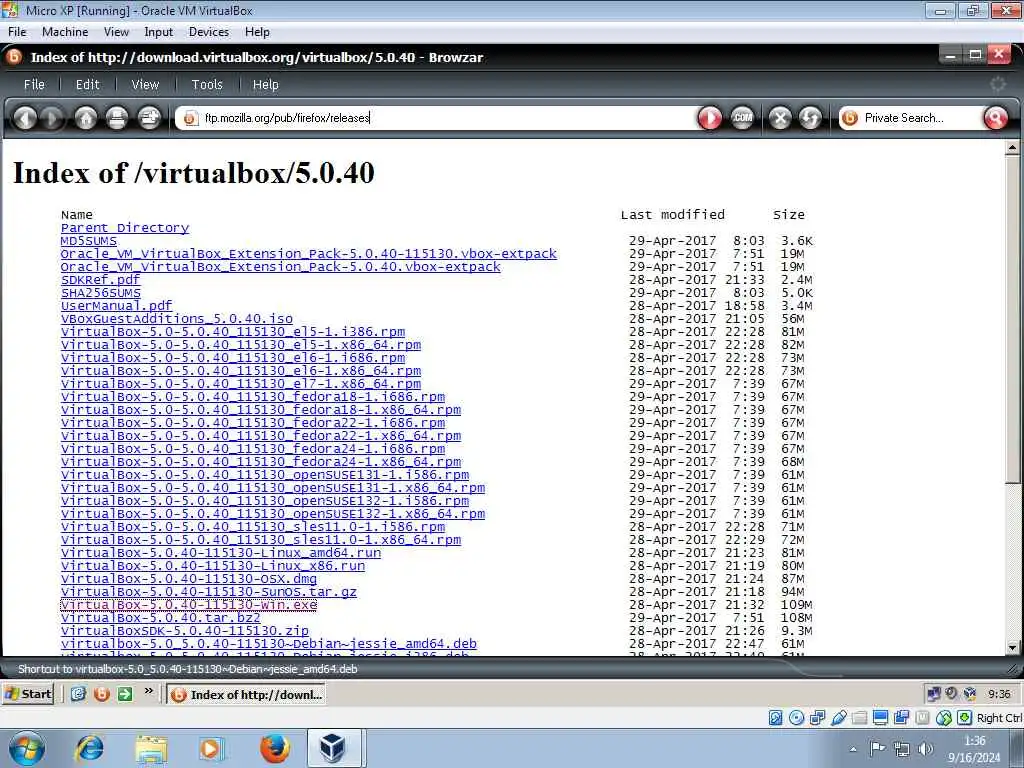Download VirtualBoxSDK-5.0.40-115130.zip link
Screen dimensions: 1024x768
coord(185,631)
